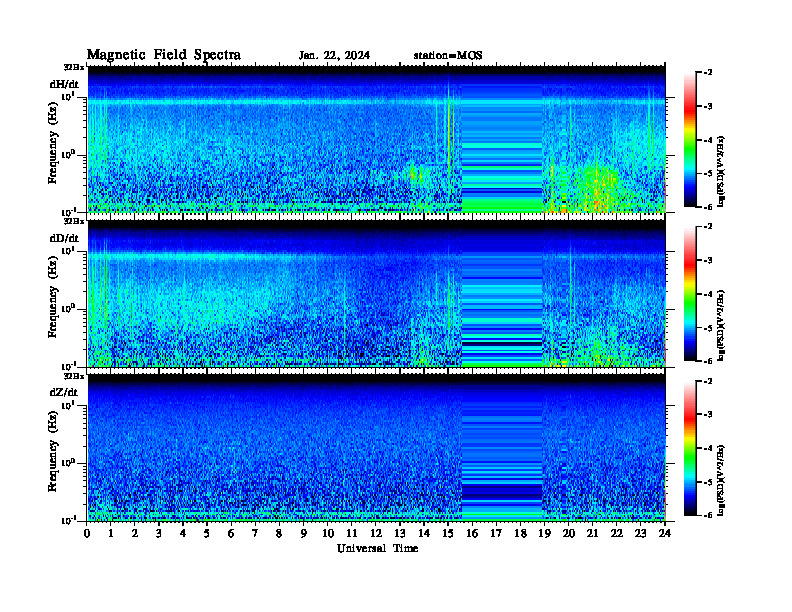Click the "Magnetic Field Spectra" title
The image size is (792, 612).
(x=164, y=55)
